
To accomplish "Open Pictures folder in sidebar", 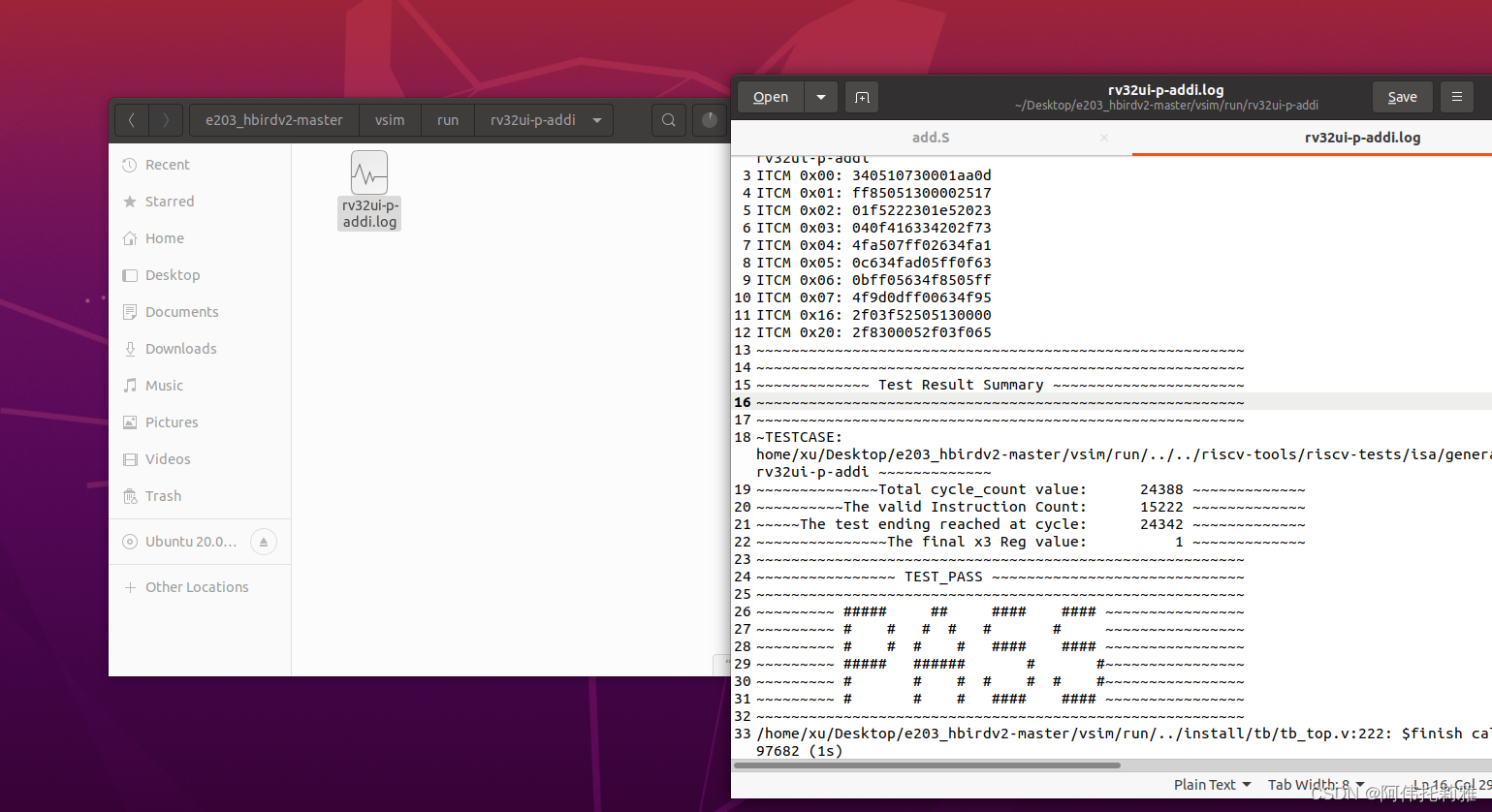I will click(x=200, y=422).
